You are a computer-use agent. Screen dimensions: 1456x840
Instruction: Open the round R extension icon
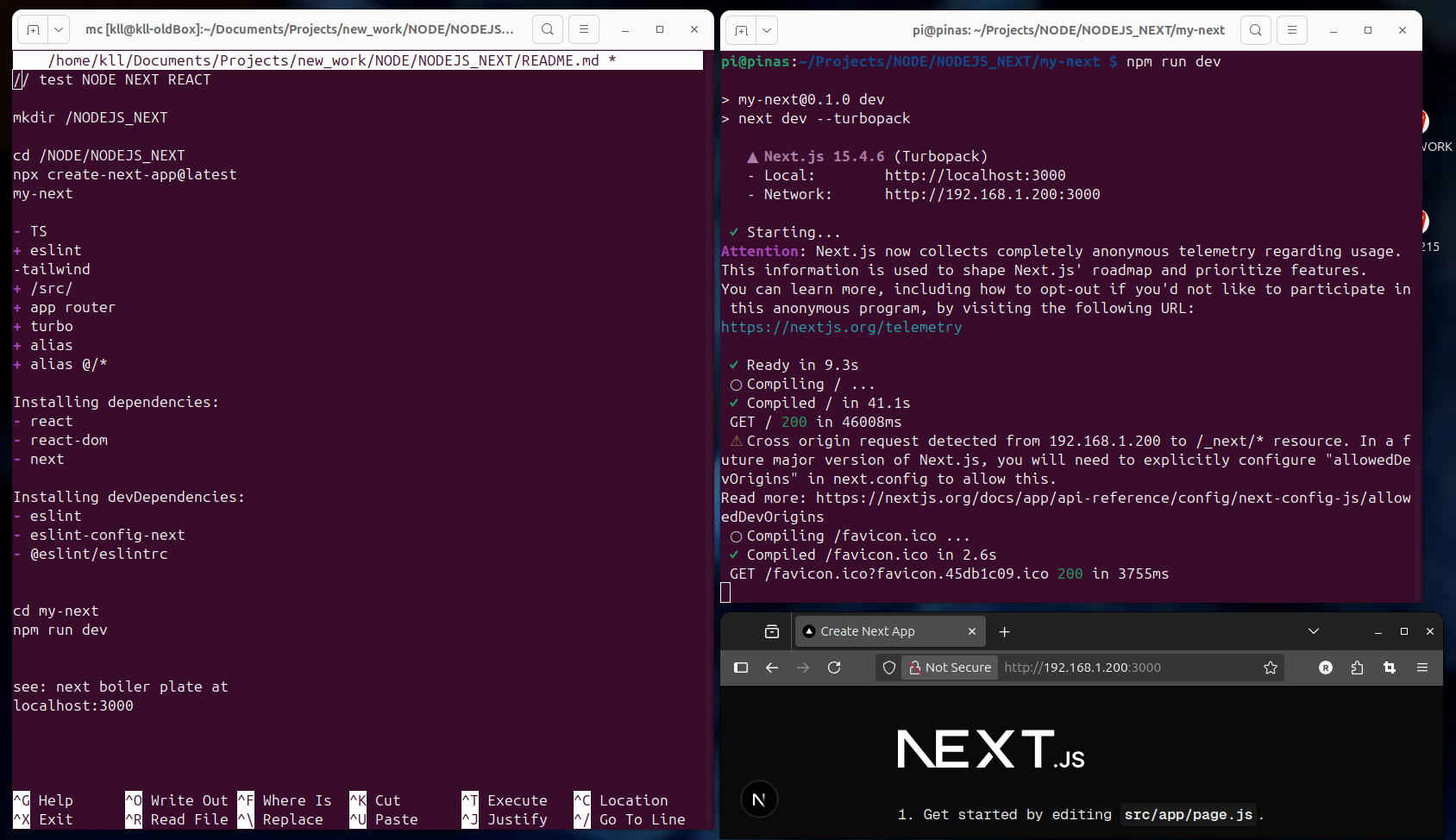(x=1326, y=668)
